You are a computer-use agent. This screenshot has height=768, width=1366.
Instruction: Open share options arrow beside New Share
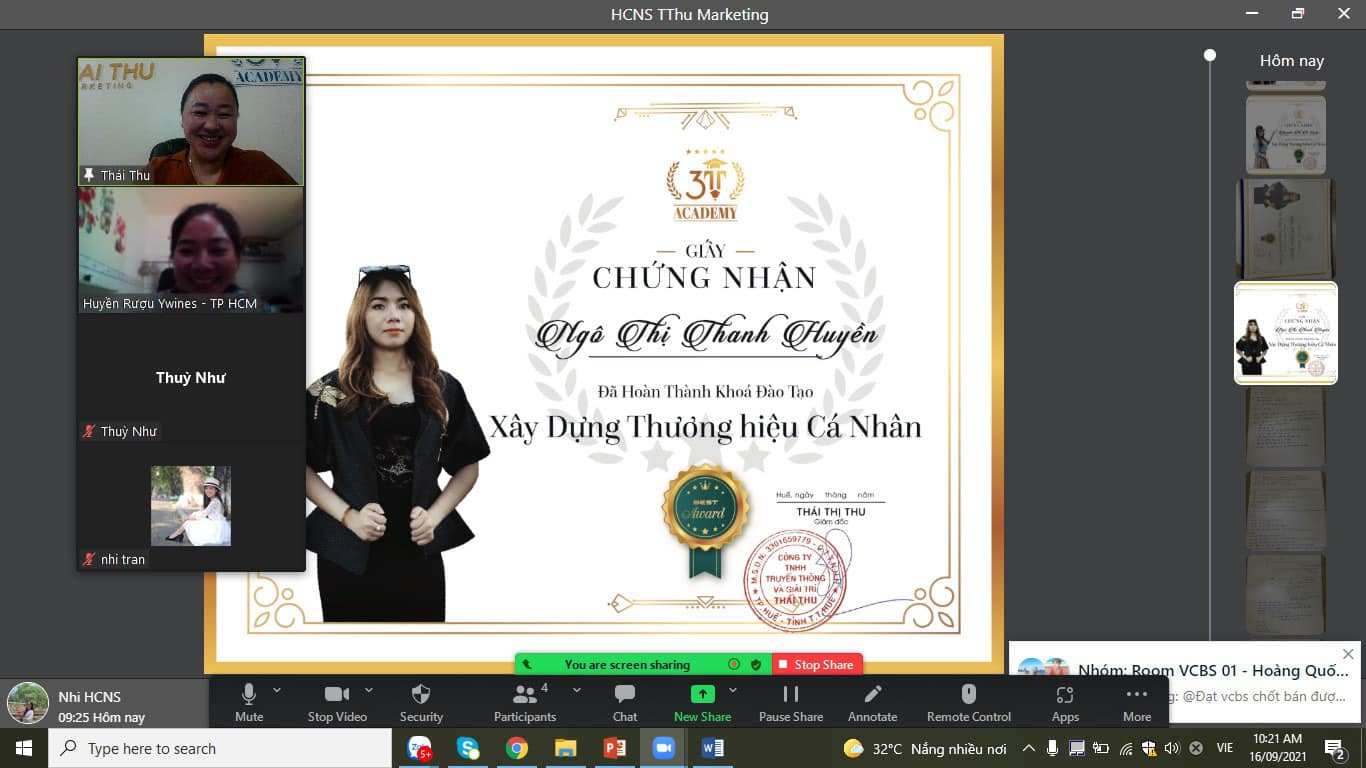coord(733,690)
